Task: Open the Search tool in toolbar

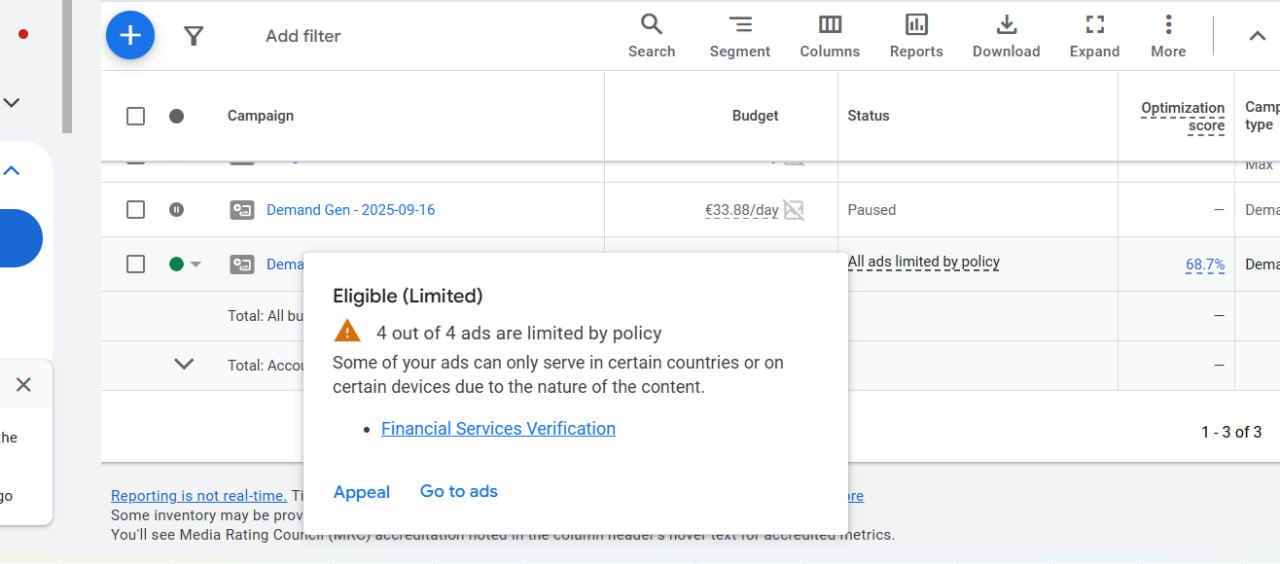Action: pos(651,36)
